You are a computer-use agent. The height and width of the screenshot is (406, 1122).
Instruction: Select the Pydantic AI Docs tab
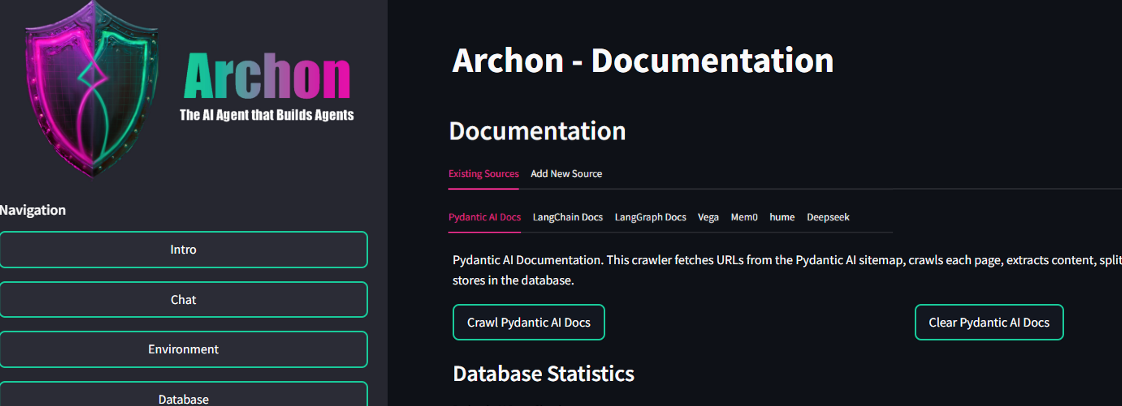tap(484, 218)
